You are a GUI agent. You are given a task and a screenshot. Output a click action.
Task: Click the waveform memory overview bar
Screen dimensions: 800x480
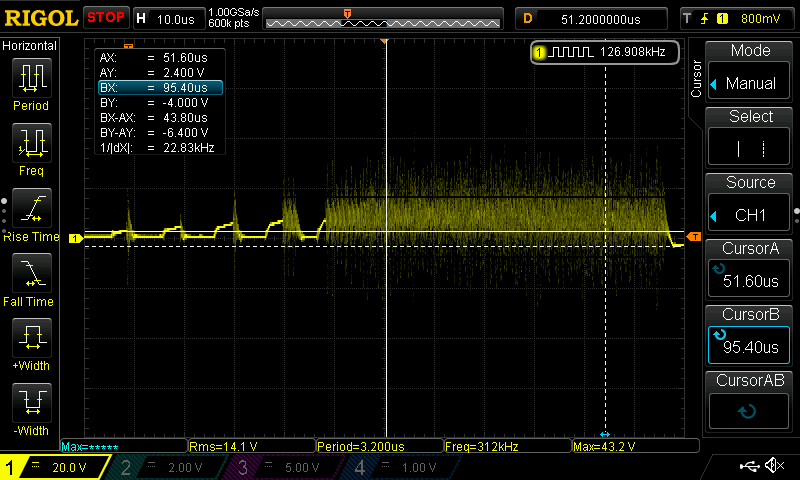383,21
